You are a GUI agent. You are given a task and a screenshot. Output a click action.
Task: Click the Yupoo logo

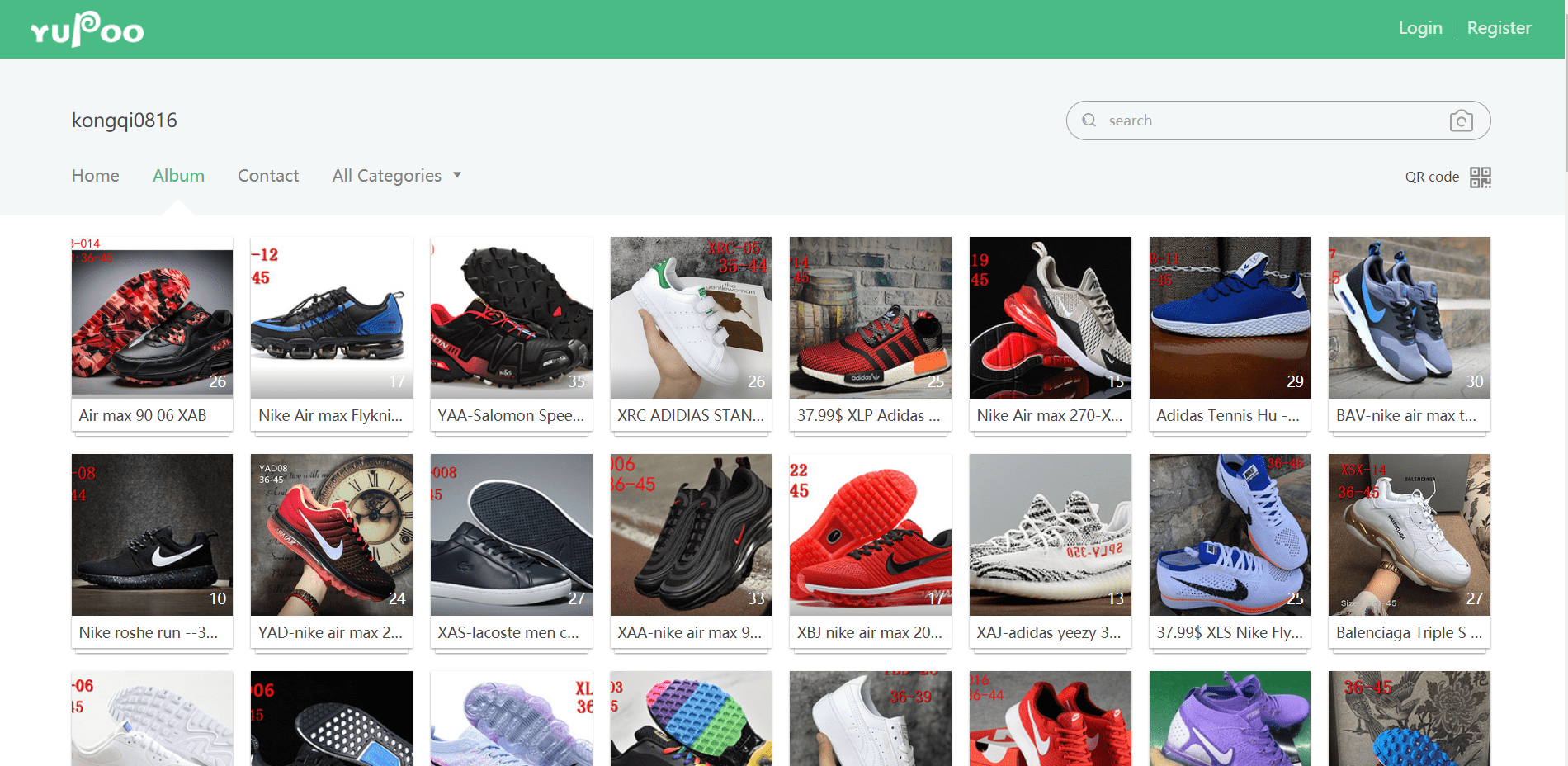[87, 29]
